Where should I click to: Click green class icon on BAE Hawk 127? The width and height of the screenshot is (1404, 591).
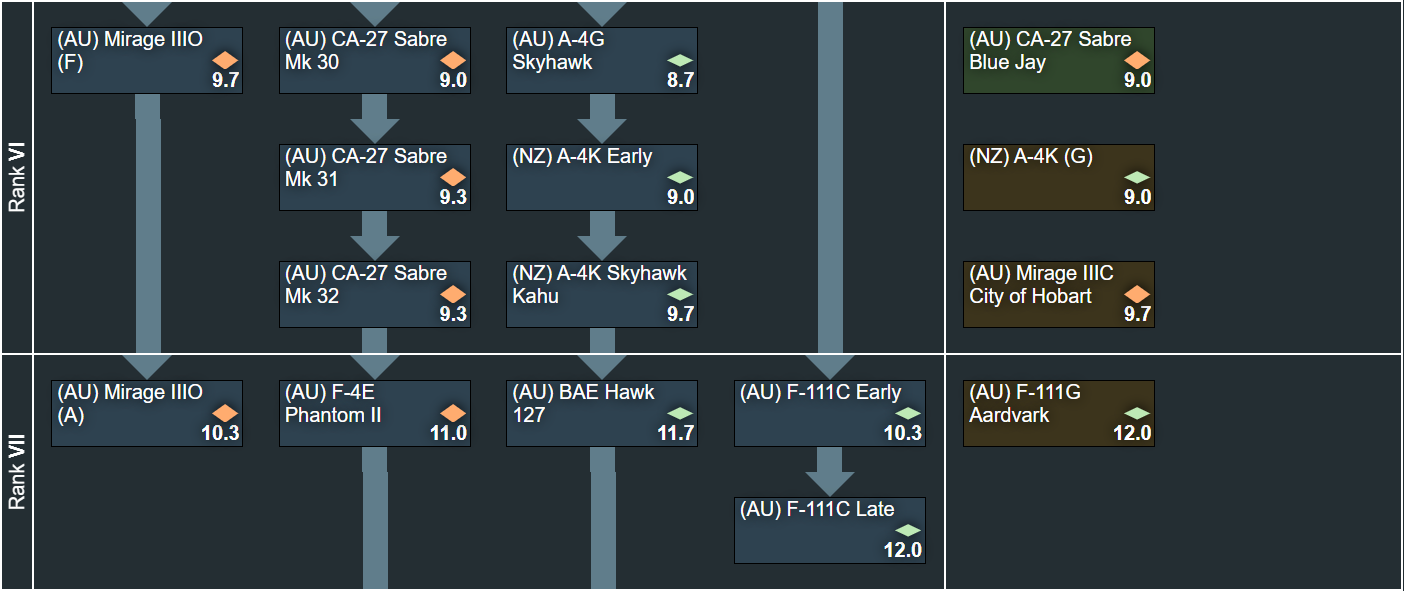click(681, 413)
